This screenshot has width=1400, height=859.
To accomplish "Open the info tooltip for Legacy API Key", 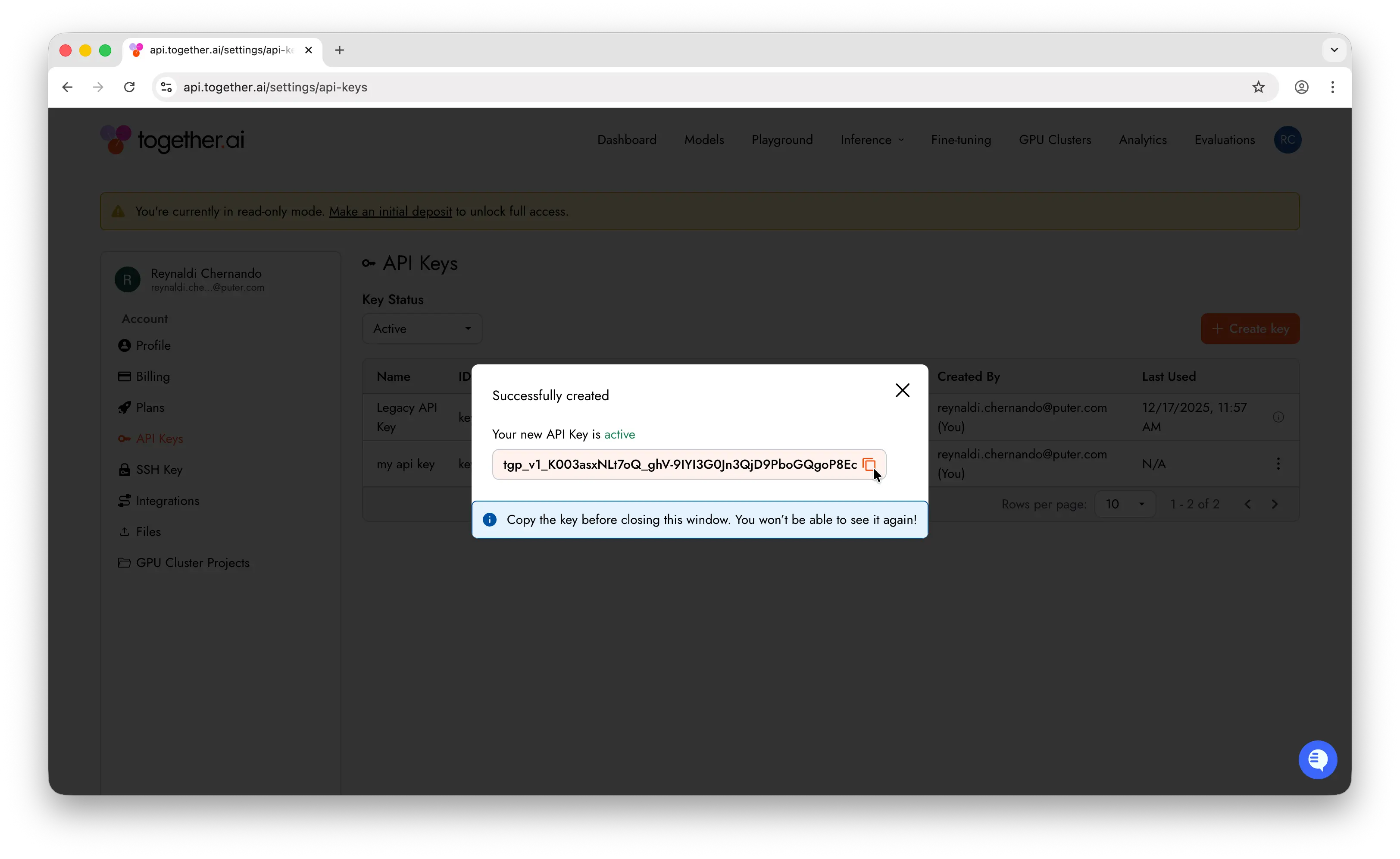I will pos(1278,417).
